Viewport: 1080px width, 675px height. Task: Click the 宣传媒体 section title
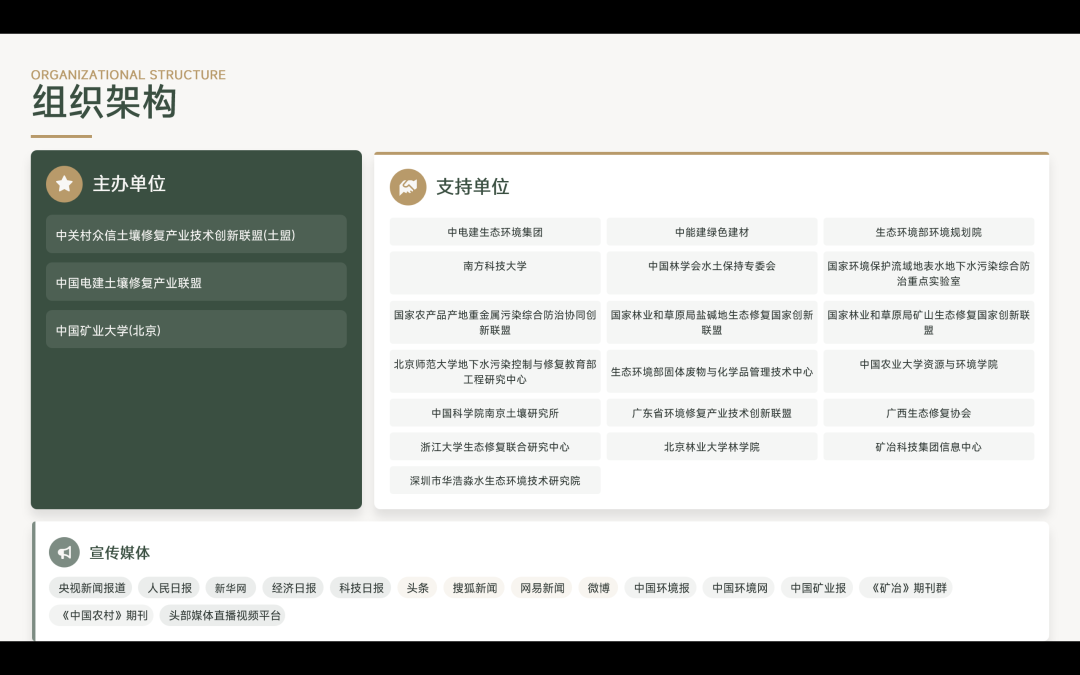tap(120, 552)
